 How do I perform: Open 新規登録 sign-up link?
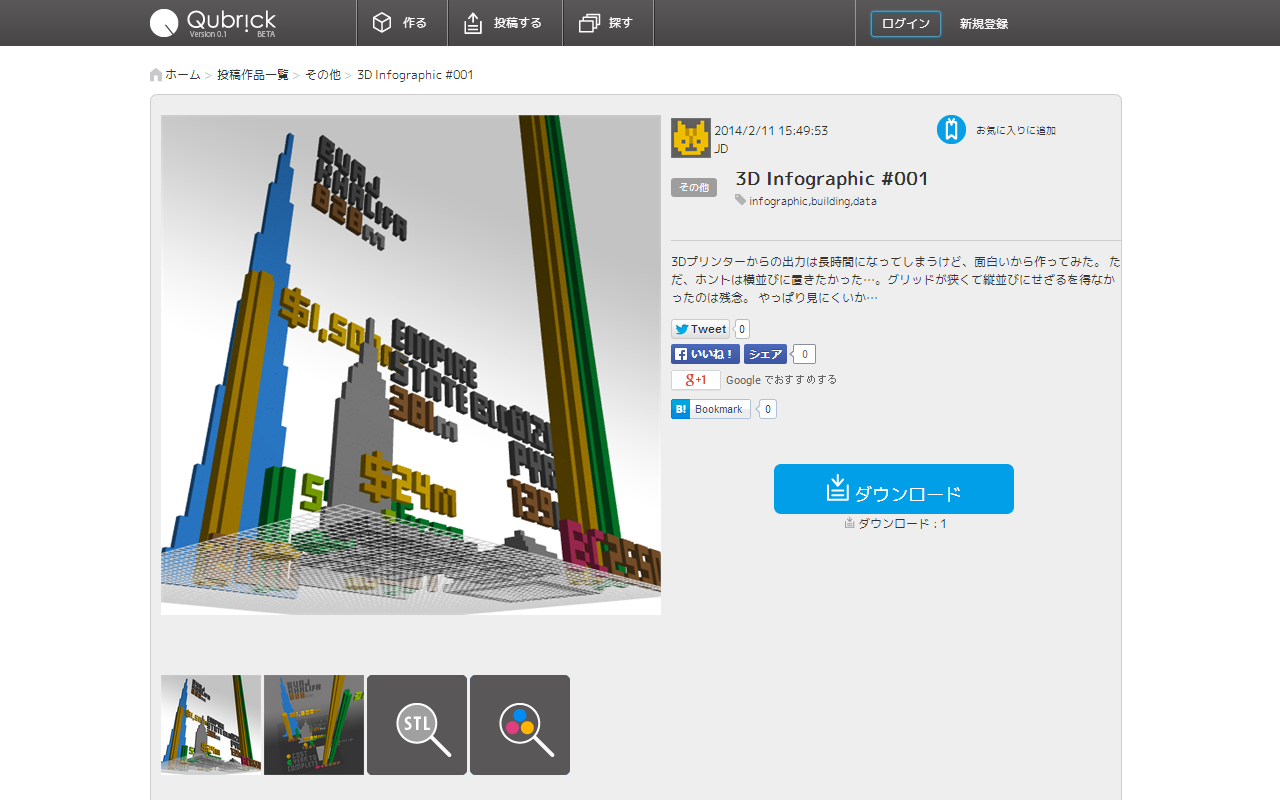tap(984, 24)
